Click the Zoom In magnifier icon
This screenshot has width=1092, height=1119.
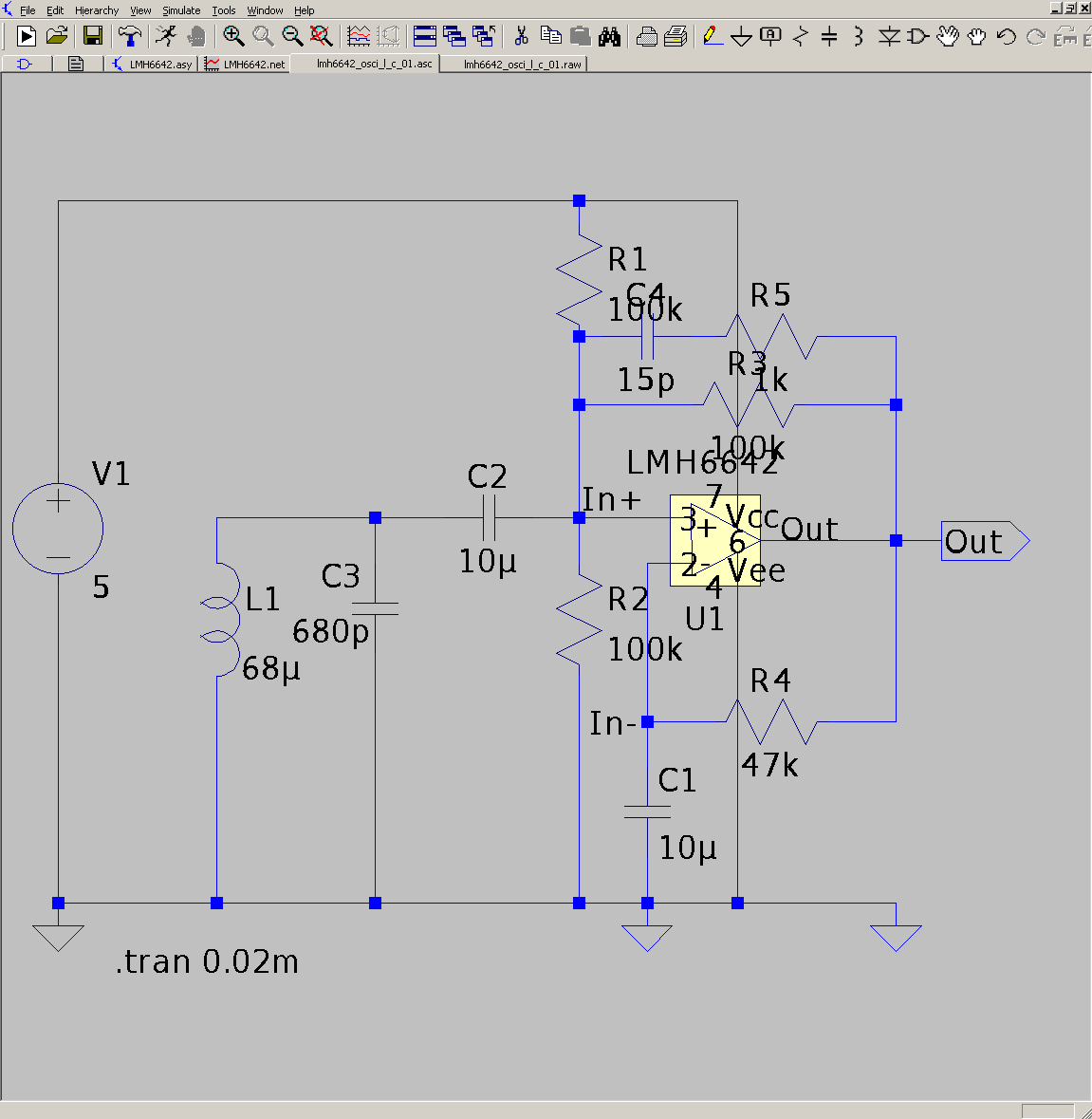pyautogui.click(x=233, y=36)
